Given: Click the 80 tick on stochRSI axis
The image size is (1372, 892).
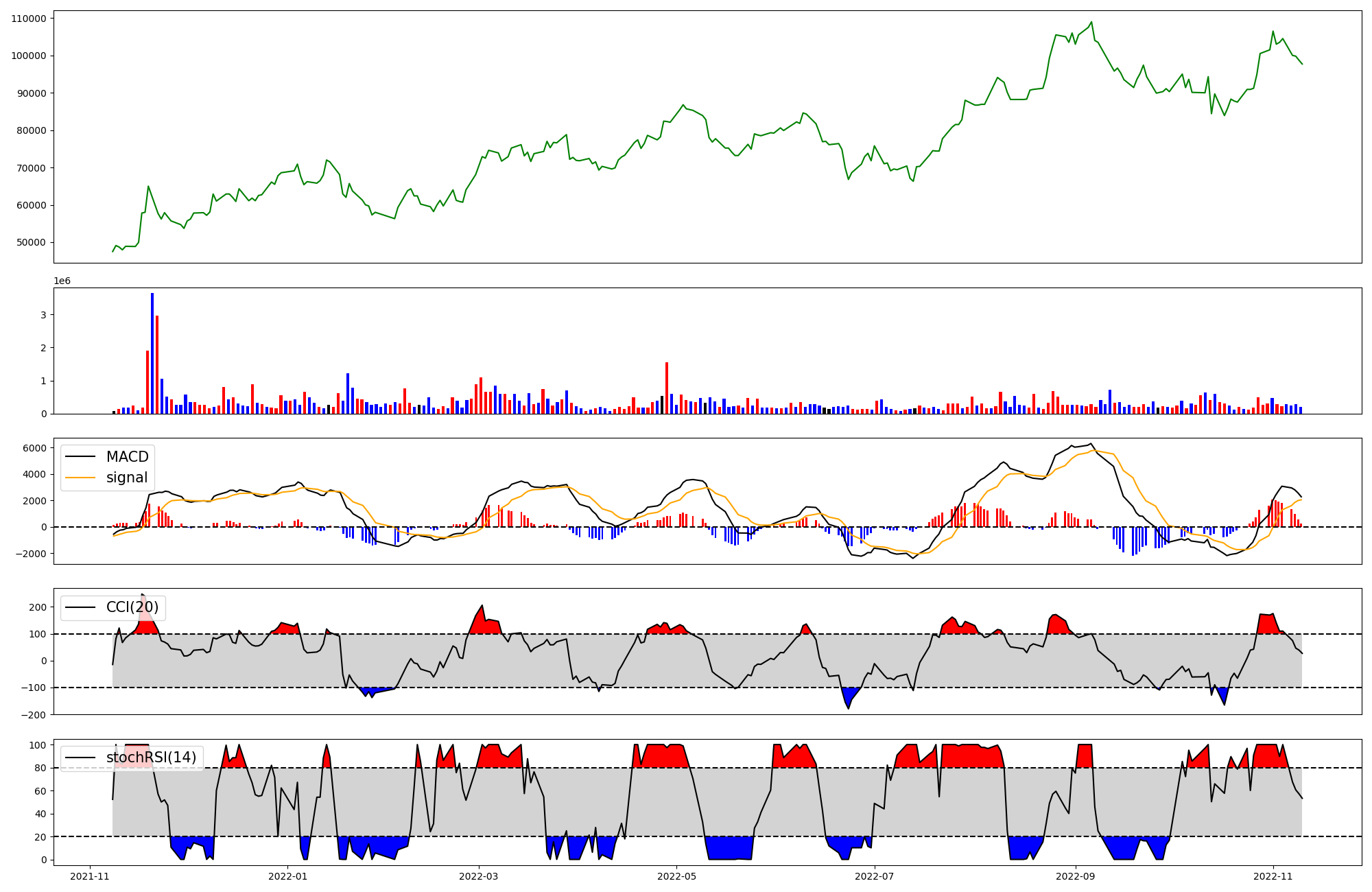Looking at the screenshot, I should [41, 768].
